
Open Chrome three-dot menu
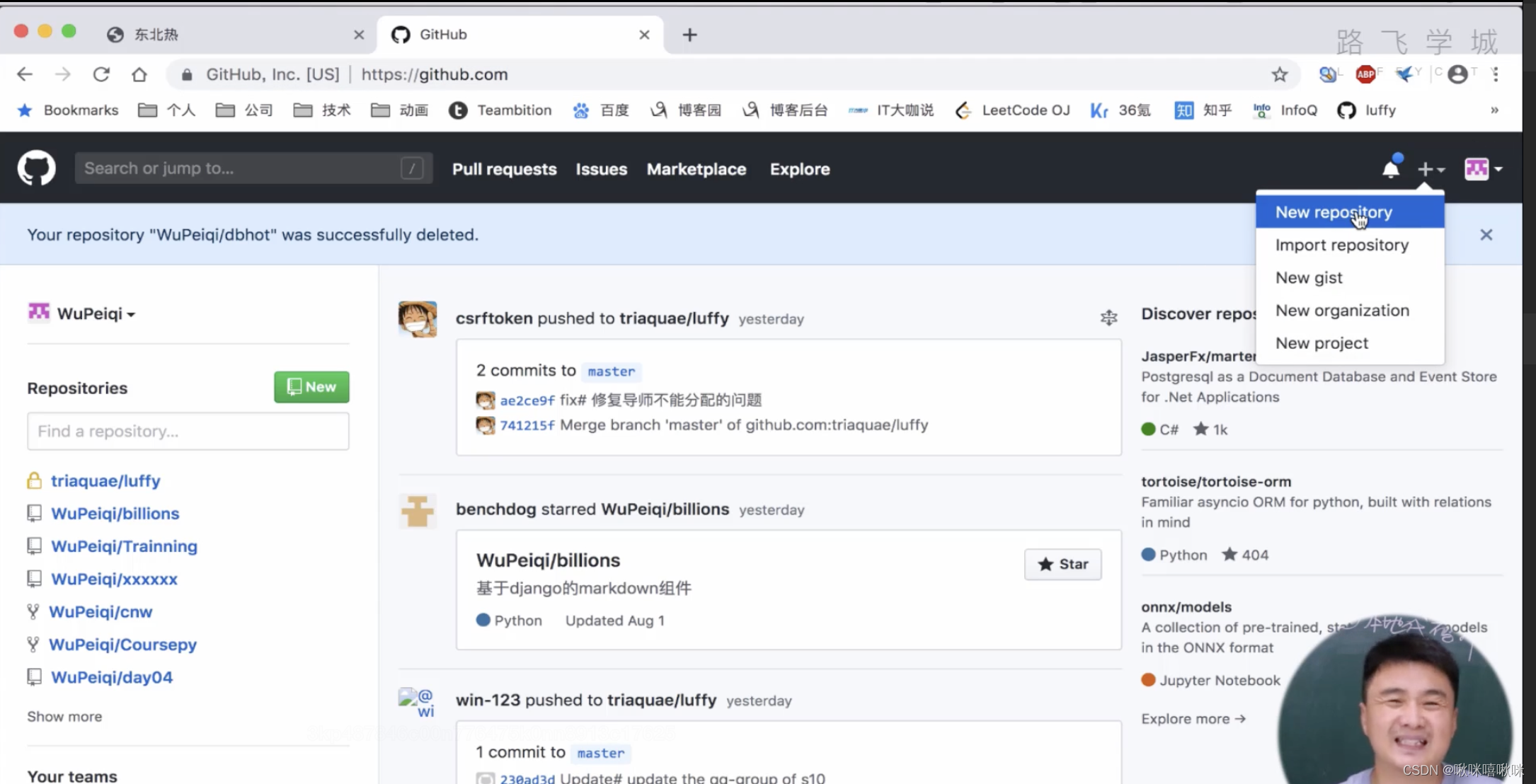click(x=1495, y=74)
